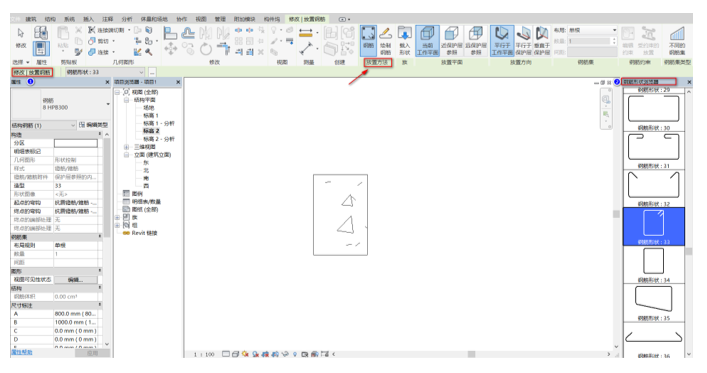Click the quantity stepper in ribbon
707x373 pixels.
point(614,41)
